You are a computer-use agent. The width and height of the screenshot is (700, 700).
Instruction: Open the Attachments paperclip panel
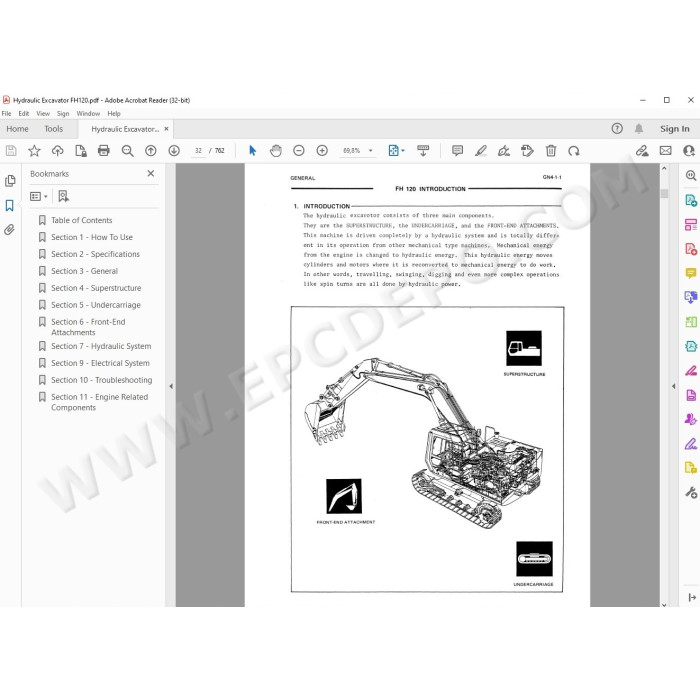tap(9, 230)
